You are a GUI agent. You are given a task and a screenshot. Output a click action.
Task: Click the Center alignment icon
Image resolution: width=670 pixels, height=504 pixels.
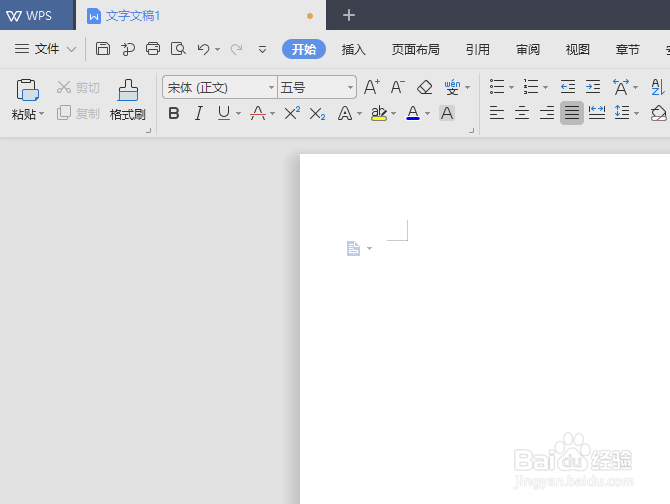[522, 113]
